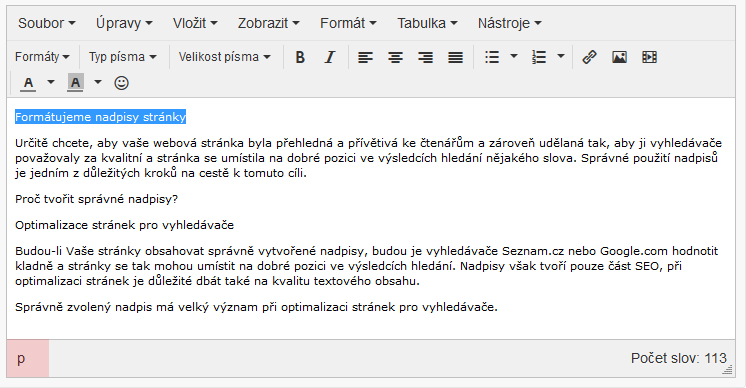
Task: Open the emoticons picker
Action: point(121,83)
